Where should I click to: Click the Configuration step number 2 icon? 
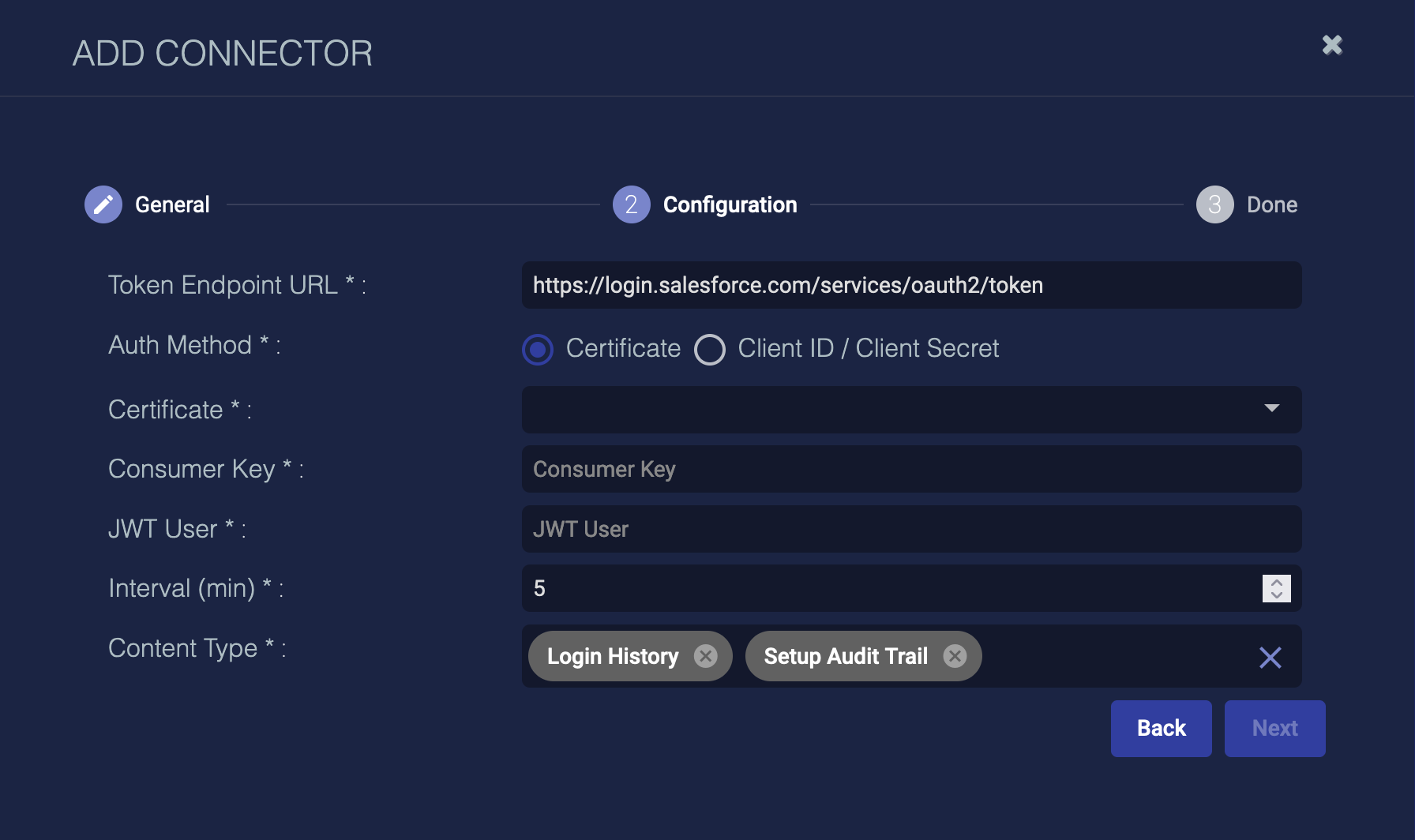point(631,205)
